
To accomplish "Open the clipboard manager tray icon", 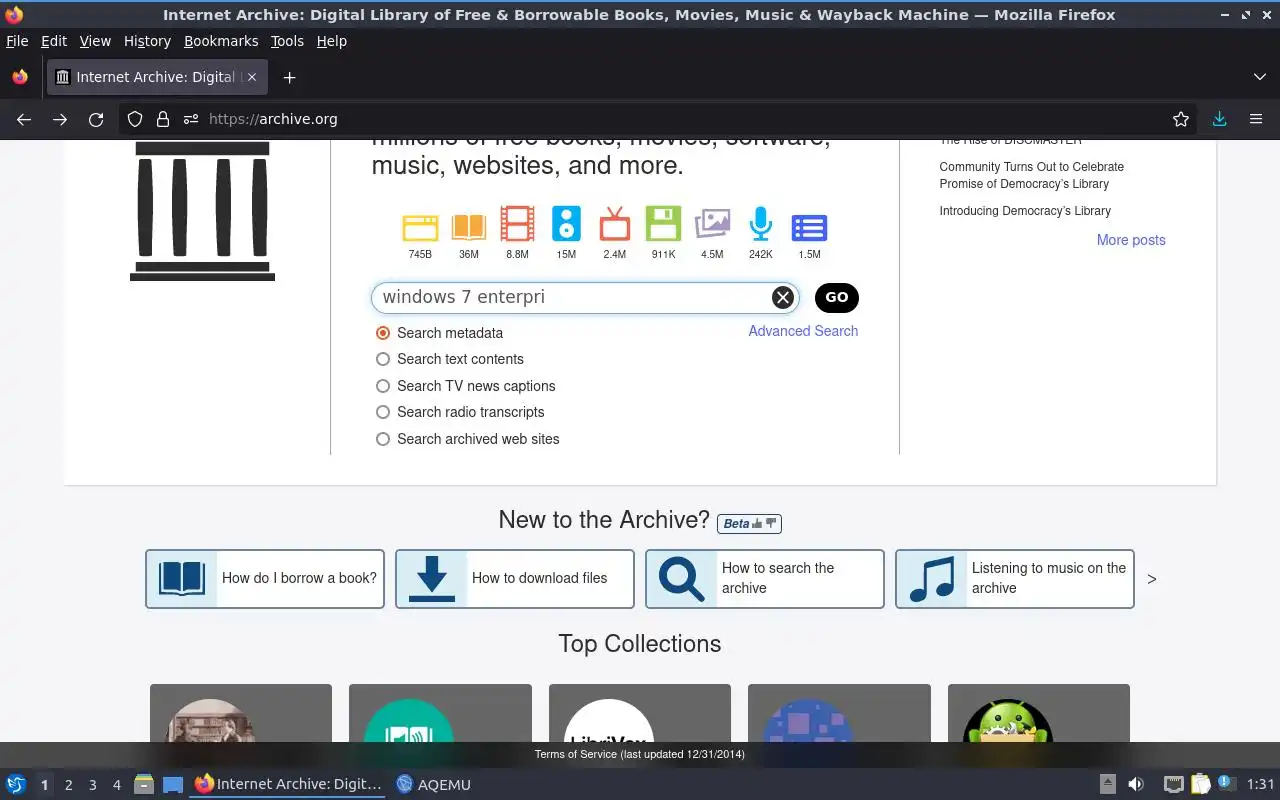I will coord(1200,784).
